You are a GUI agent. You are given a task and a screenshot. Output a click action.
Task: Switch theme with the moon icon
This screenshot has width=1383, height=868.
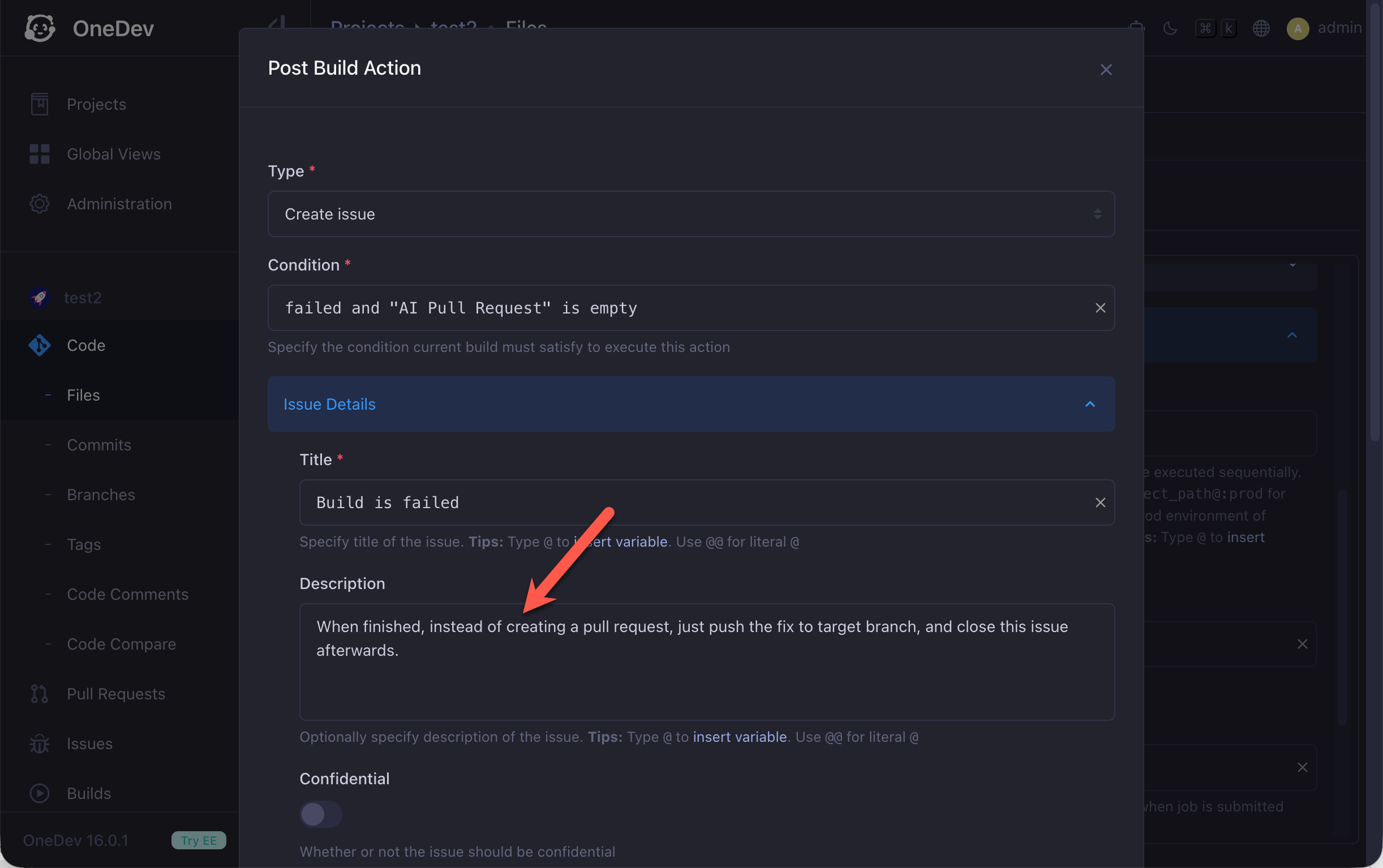pos(1170,28)
